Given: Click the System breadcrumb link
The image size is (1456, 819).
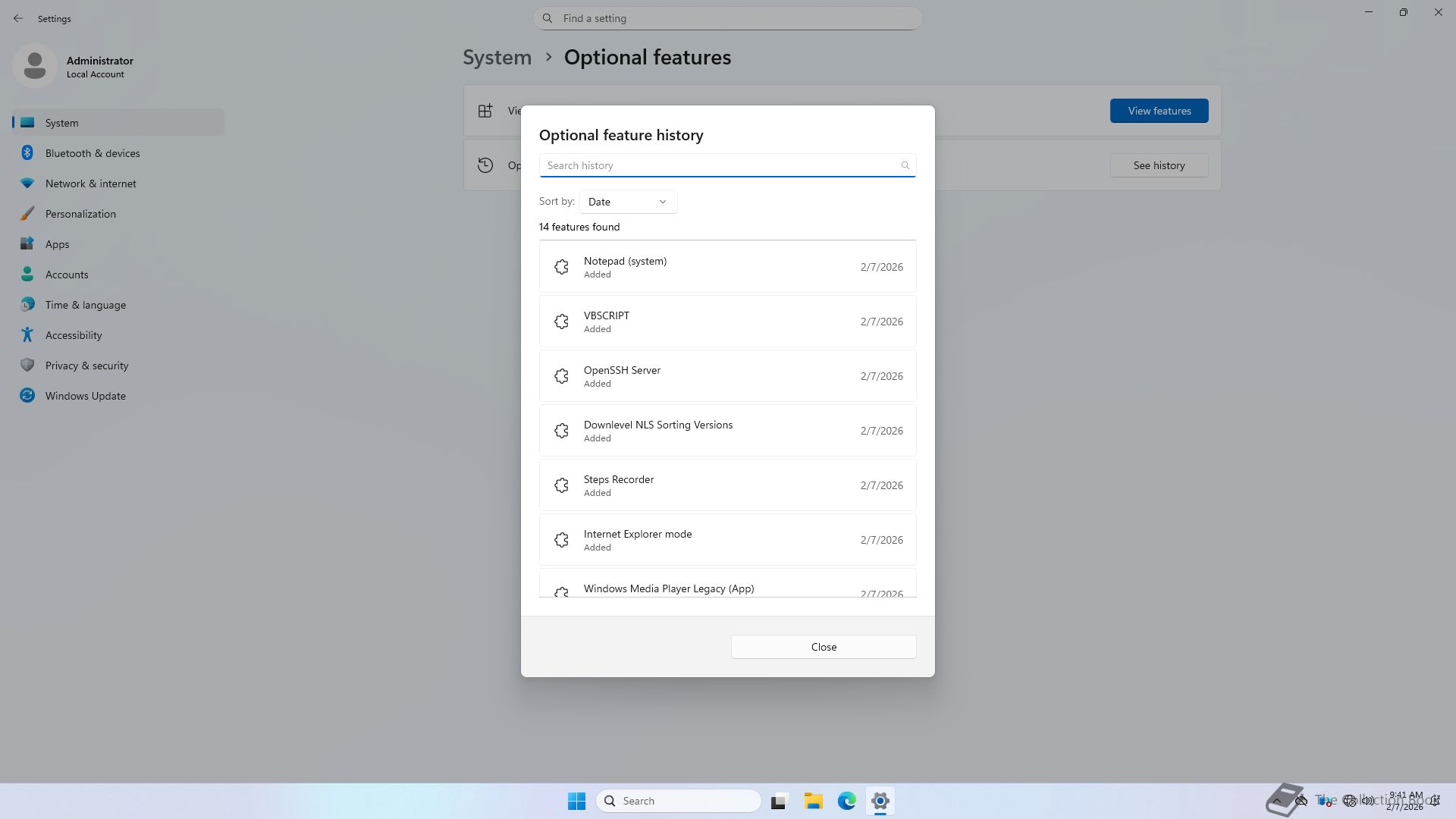Looking at the screenshot, I should click(x=497, y=58).
